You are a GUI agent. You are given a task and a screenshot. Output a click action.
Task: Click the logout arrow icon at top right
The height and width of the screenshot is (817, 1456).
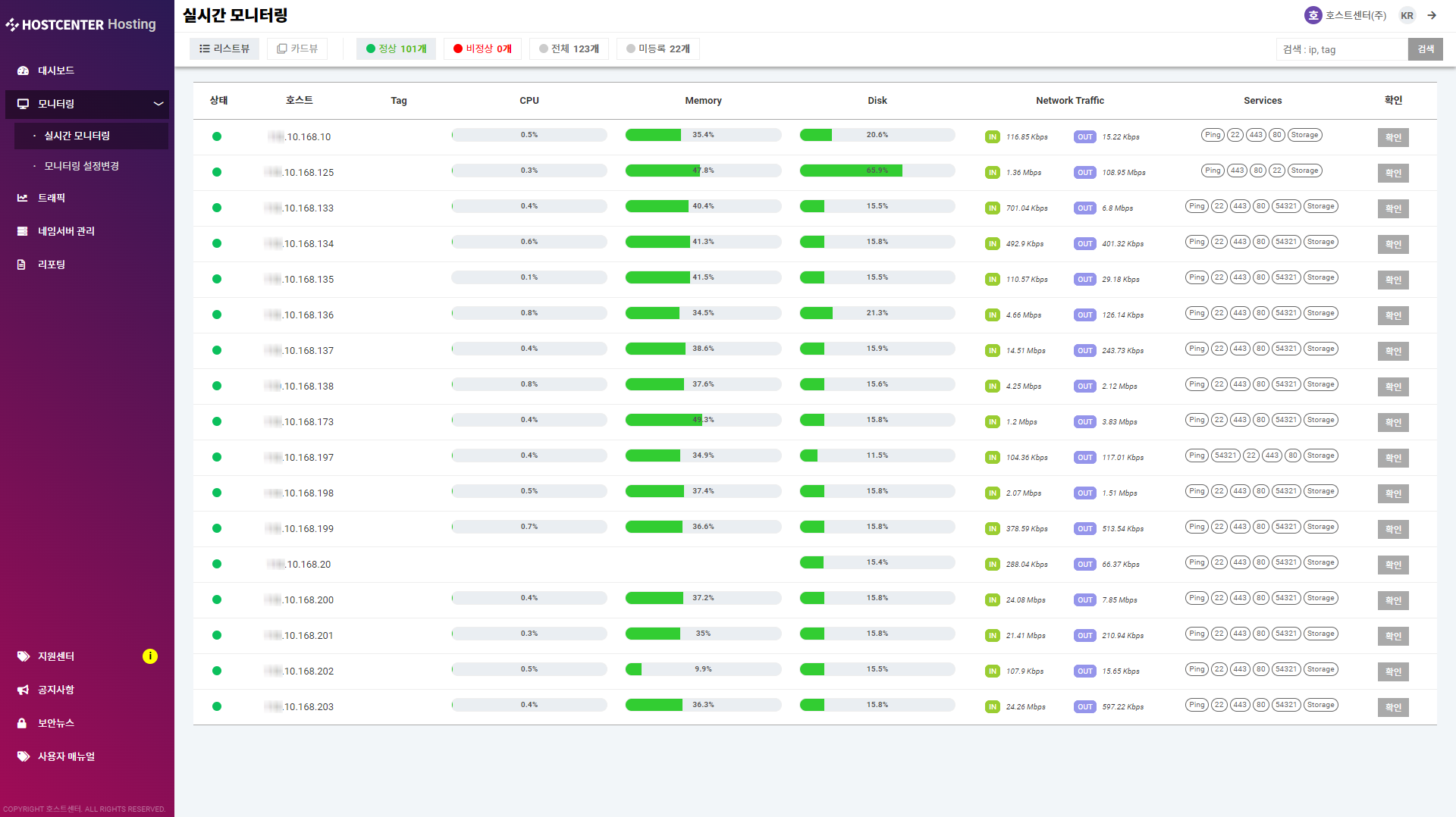click(1432, 15)
